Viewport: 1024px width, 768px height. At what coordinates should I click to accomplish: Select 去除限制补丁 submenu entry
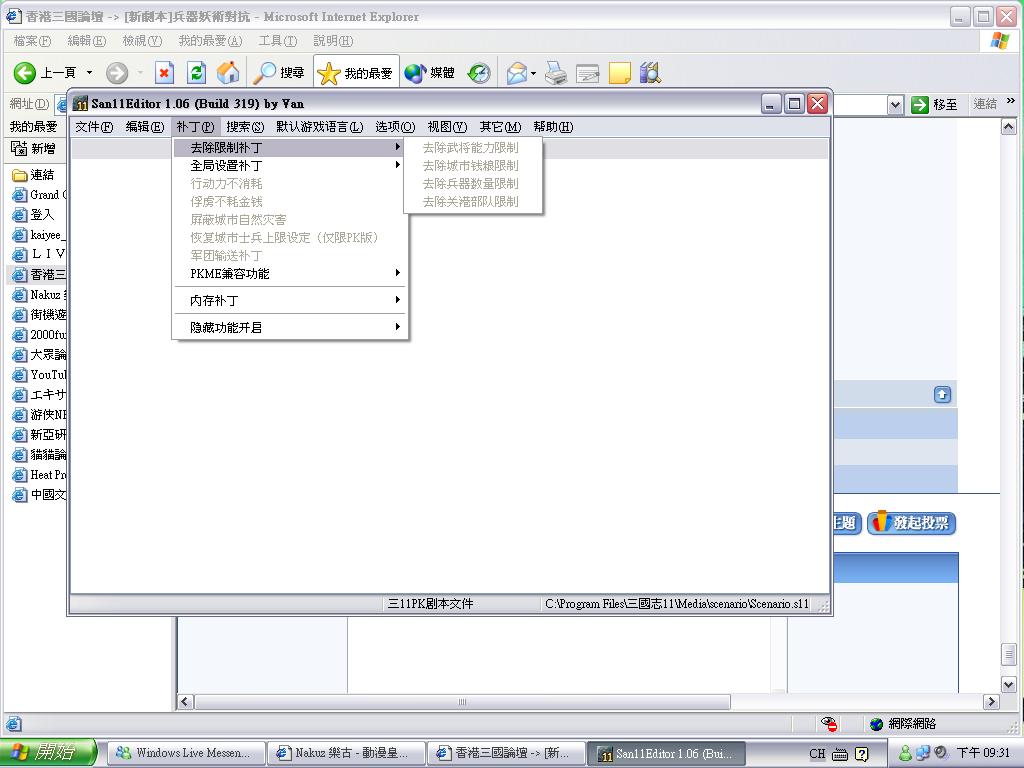pyautogui.click(x=290, y=148)
